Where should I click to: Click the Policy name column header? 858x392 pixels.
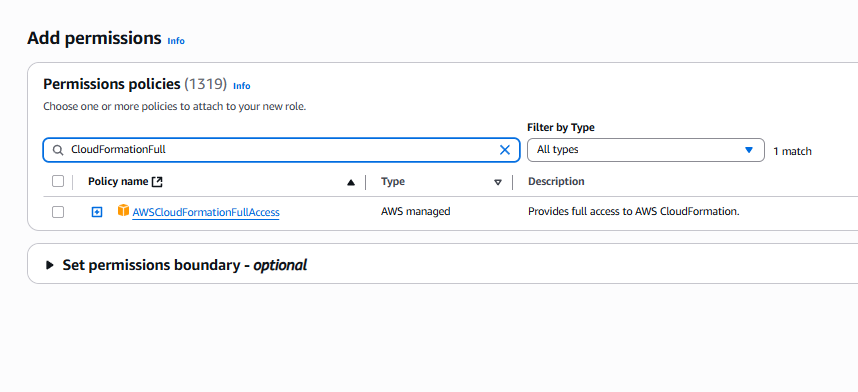click(x=118, y=181)
